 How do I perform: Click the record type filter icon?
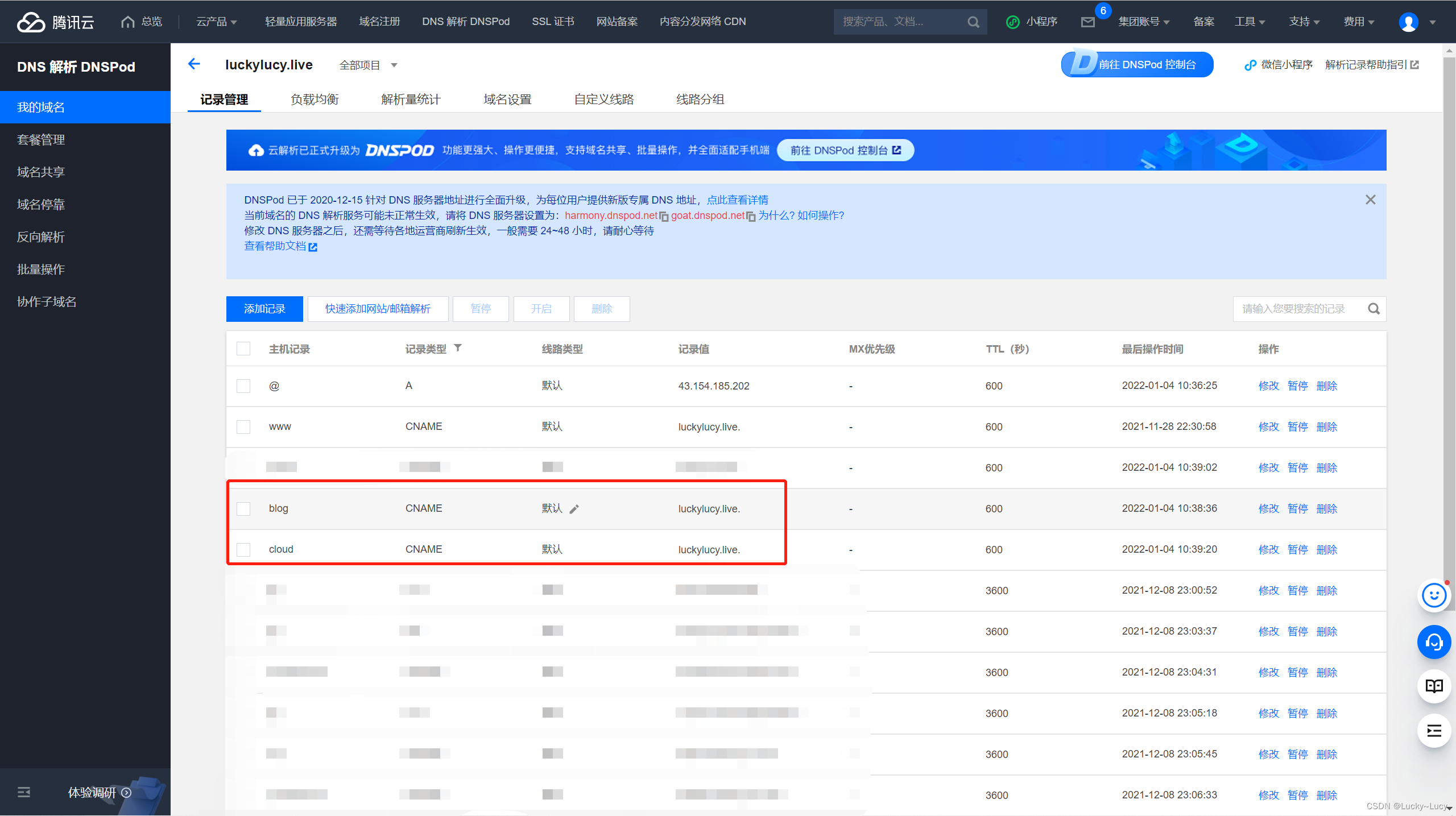(458, 348)
